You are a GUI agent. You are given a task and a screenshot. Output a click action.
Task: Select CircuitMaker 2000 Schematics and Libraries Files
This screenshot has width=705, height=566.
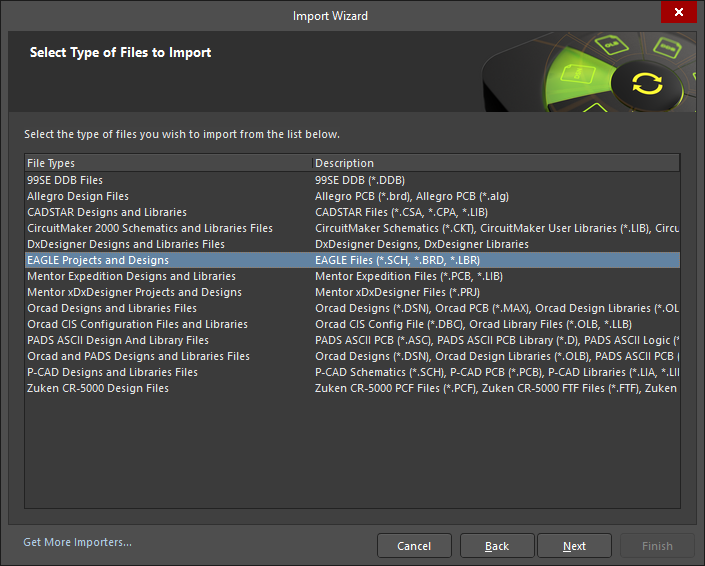[352, 228]
